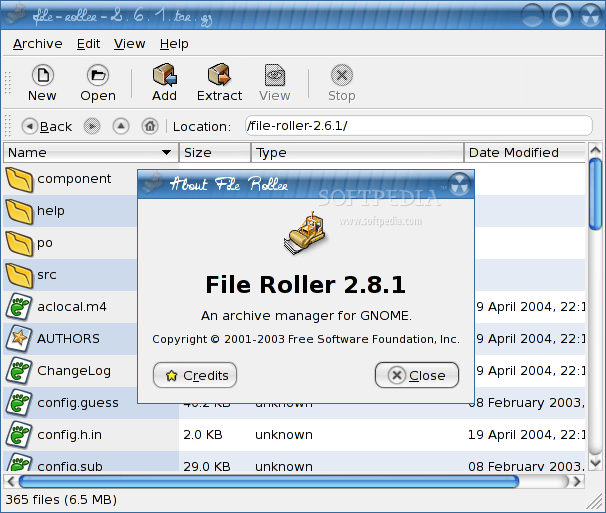Click the config.guess file icon
606x513 pixels.
tap(19, 403)
